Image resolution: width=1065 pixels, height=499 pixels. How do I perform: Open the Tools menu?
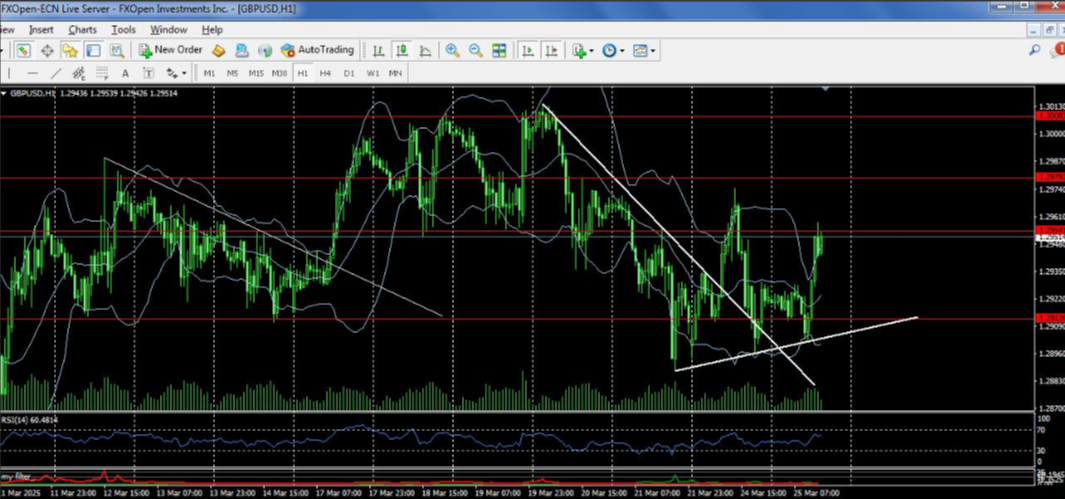coord(124,30)
